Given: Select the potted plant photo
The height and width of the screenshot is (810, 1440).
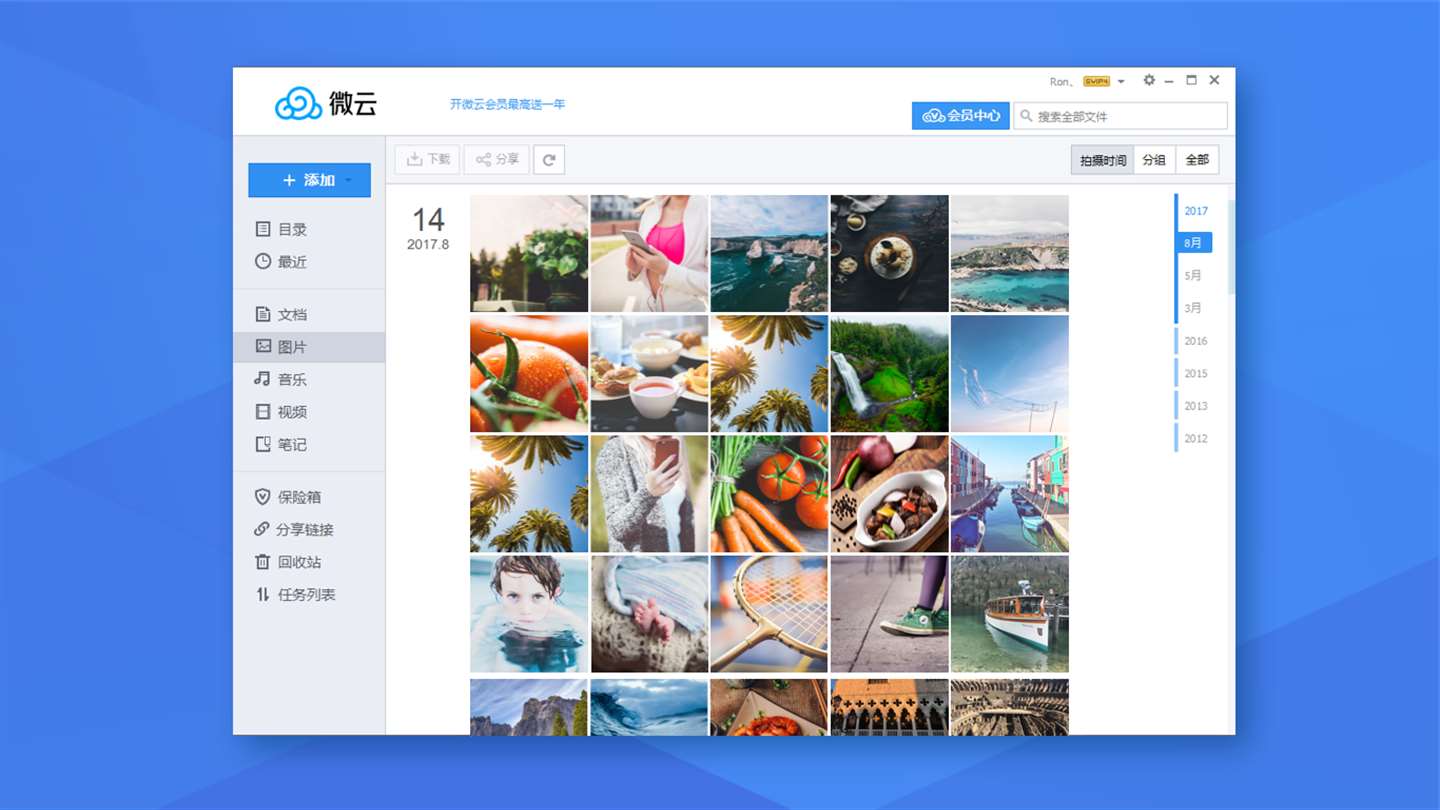Looking at the screenshot, I should pyautogui.click(x=529, y=253).
